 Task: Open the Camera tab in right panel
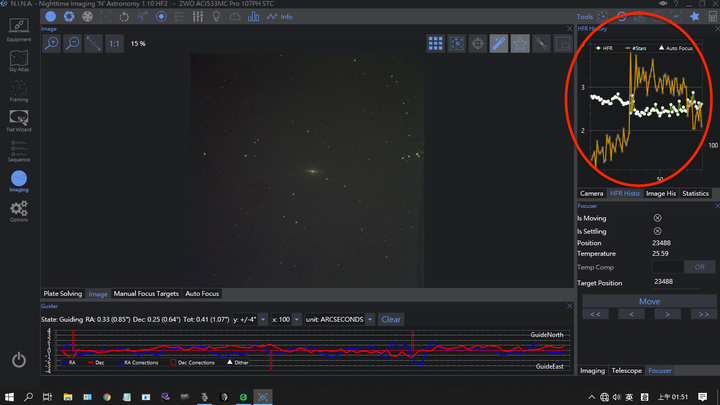point(591,193)
